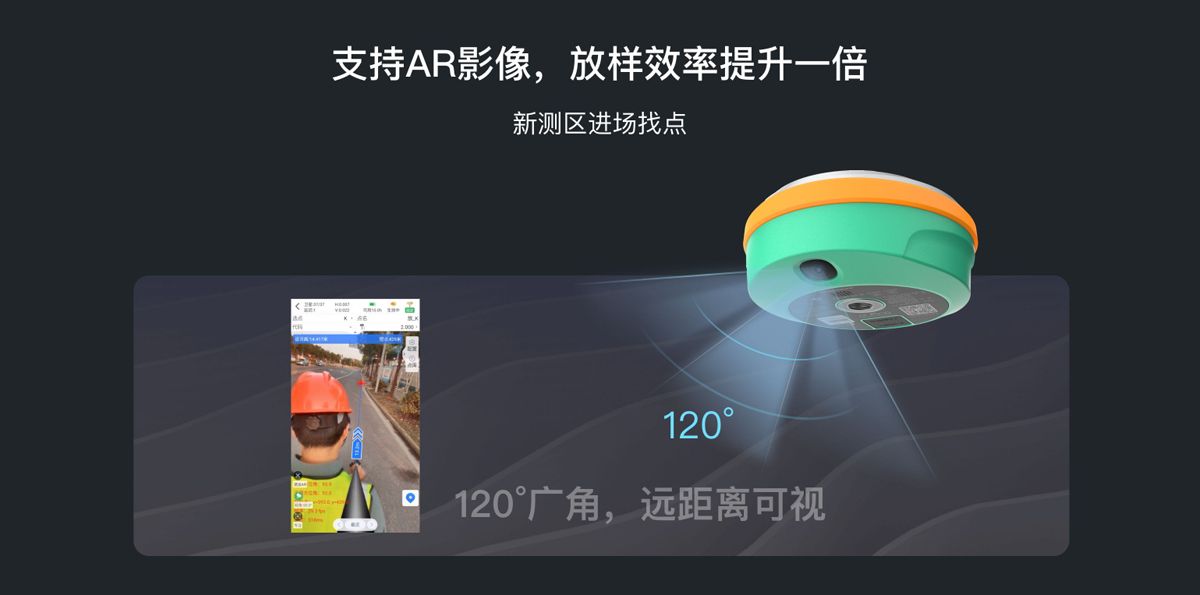Click the center button in bottom pill
1200x595 pixels.
click(x=355, y=524)
